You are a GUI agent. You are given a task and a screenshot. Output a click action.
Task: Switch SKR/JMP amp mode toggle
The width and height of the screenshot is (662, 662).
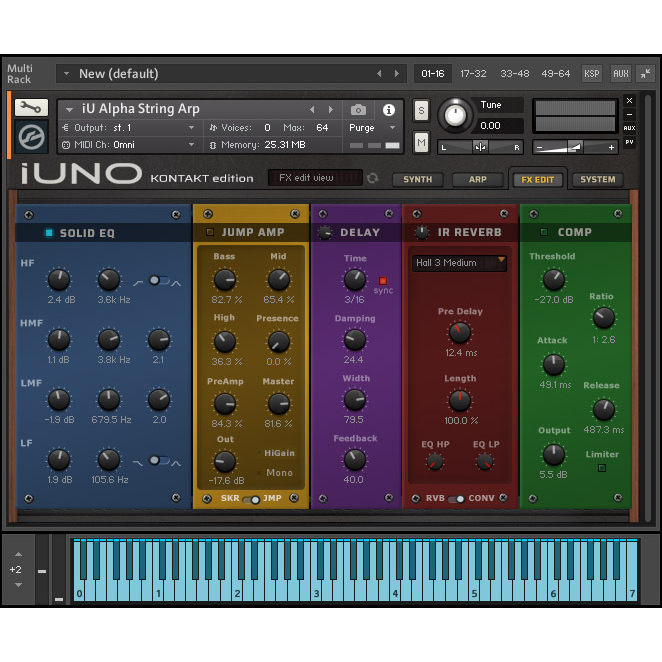(252, 500)
